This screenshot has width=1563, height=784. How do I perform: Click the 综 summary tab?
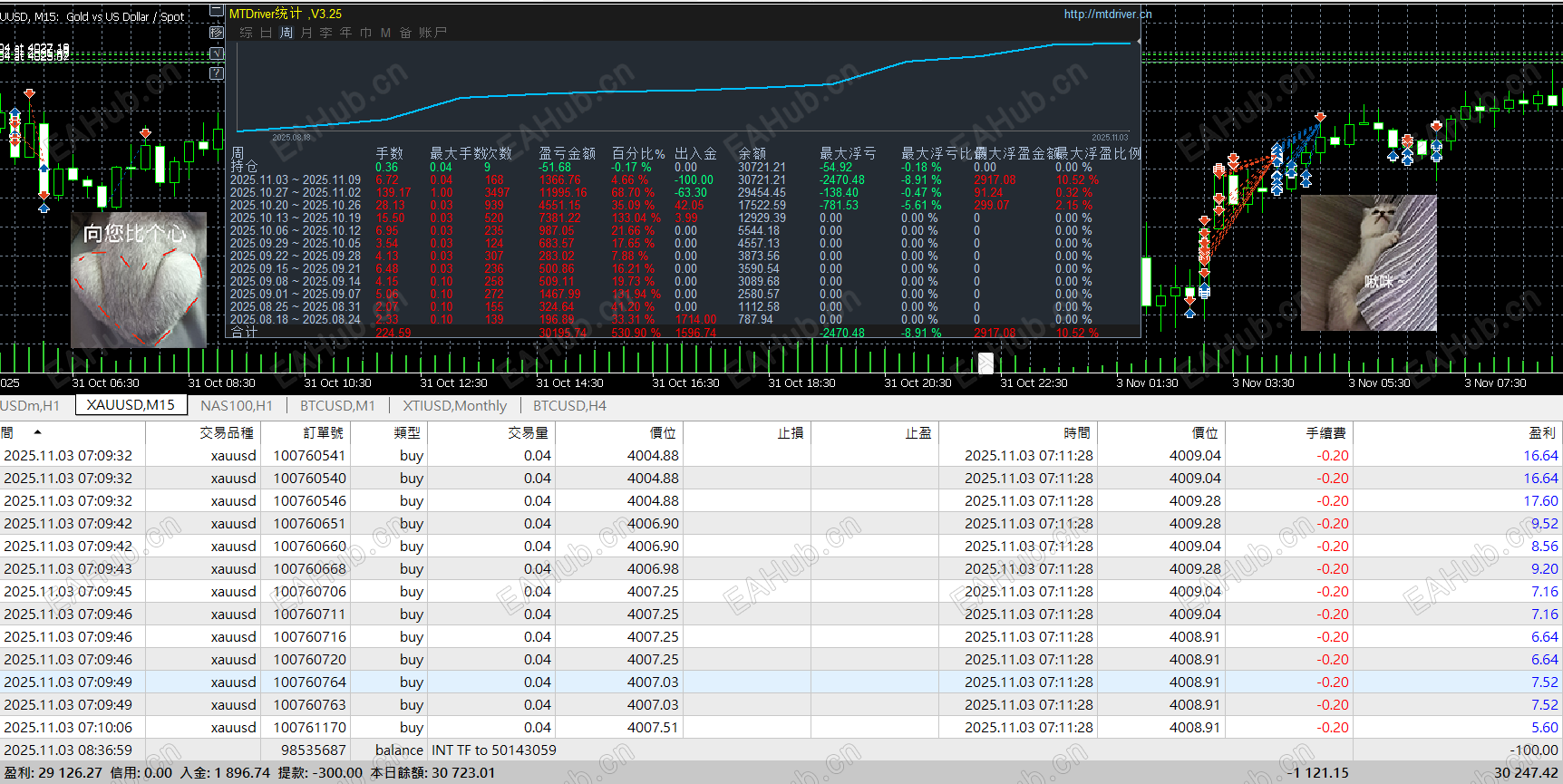(246, 33)
